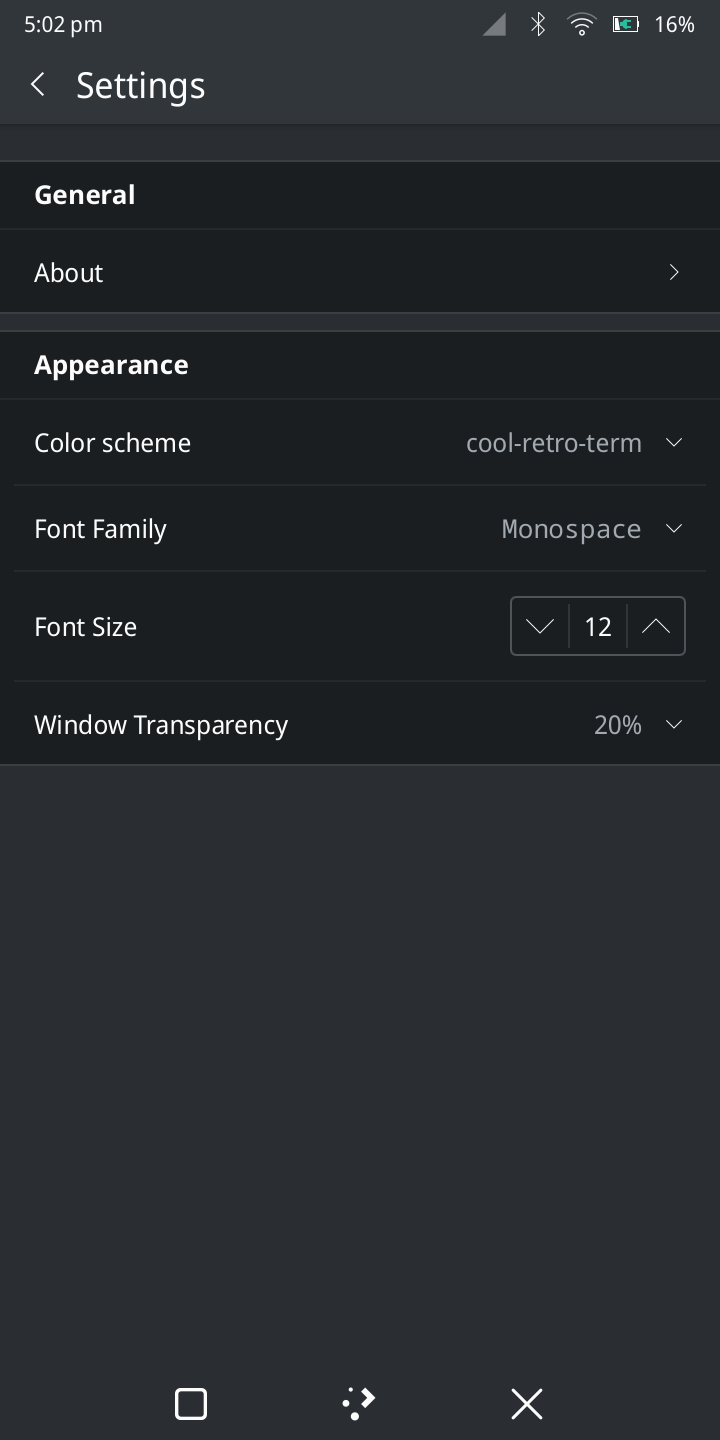Go back using the Settings back arrow
This screenshot has height=1440, width=720.
[x=38, y=85]
